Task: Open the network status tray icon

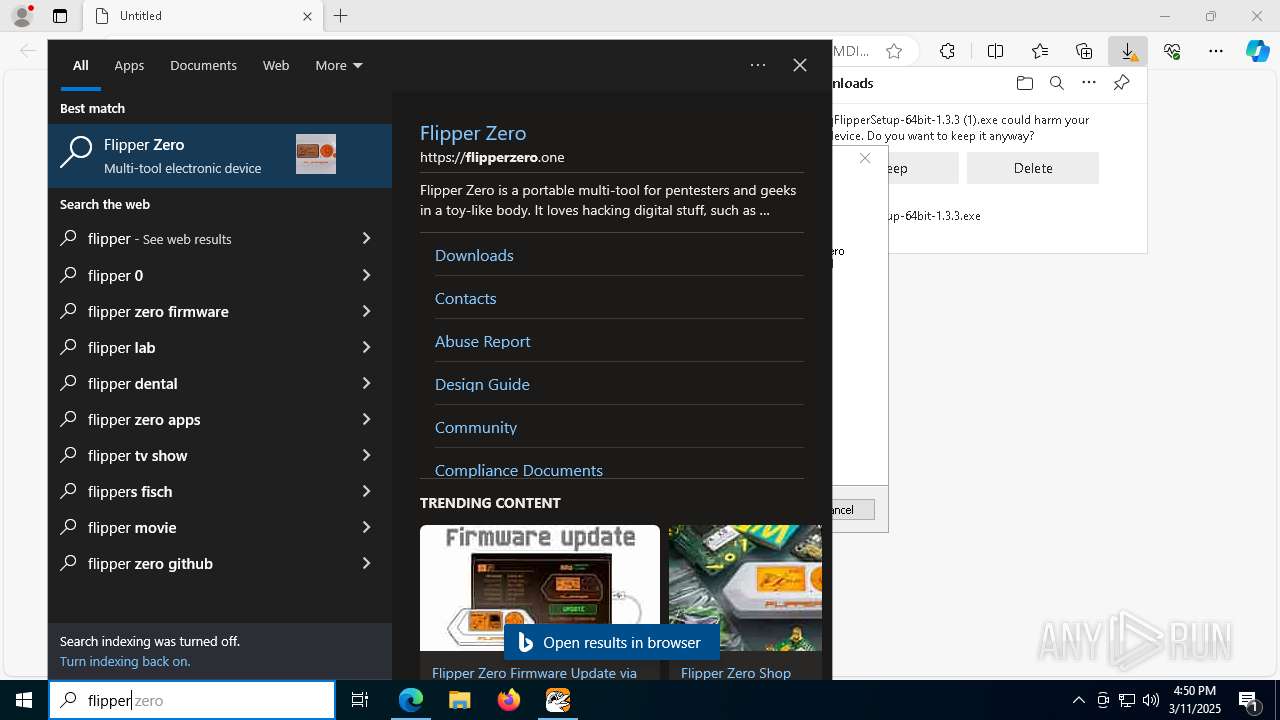Action: (1126, 700)
